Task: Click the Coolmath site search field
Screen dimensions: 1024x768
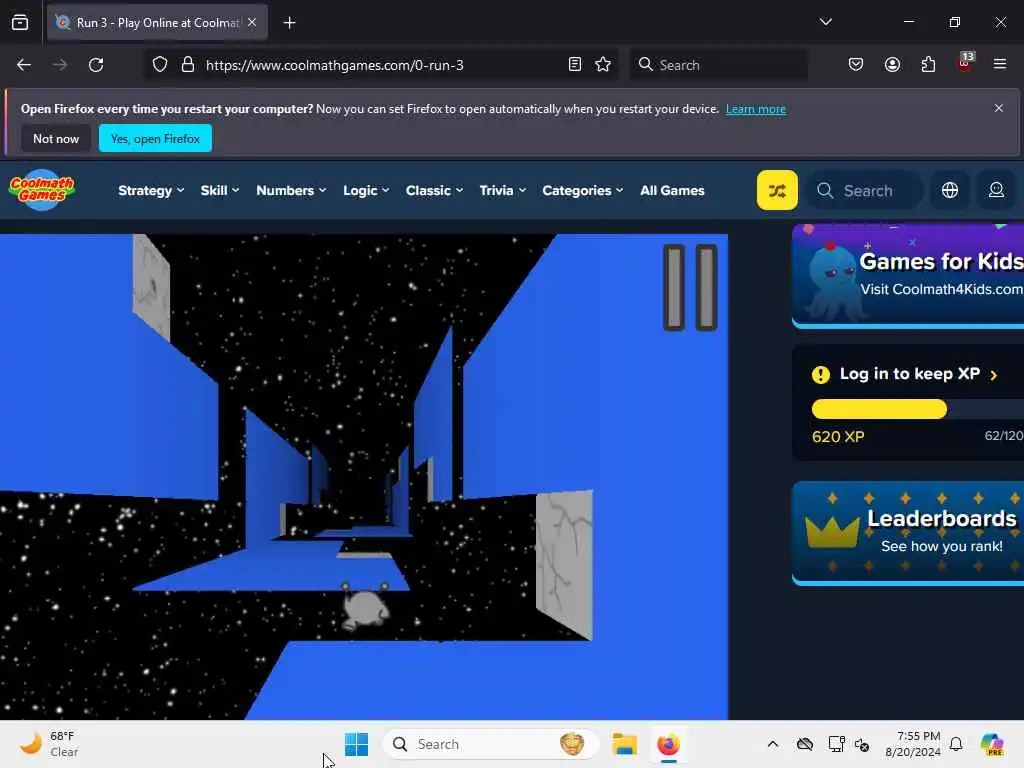Action: [865, 191]
